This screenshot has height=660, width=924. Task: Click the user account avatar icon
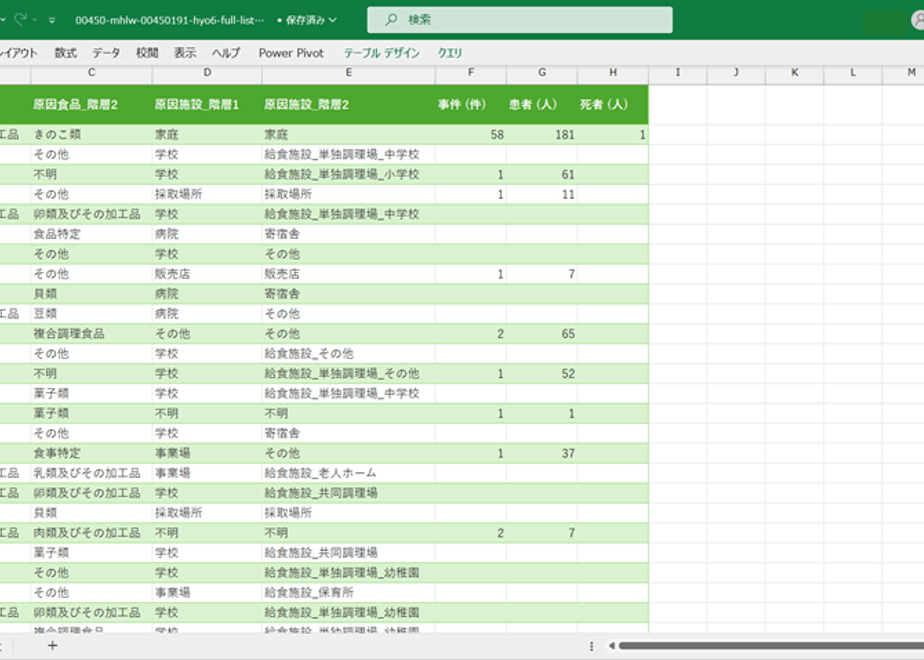coord(918,21)
